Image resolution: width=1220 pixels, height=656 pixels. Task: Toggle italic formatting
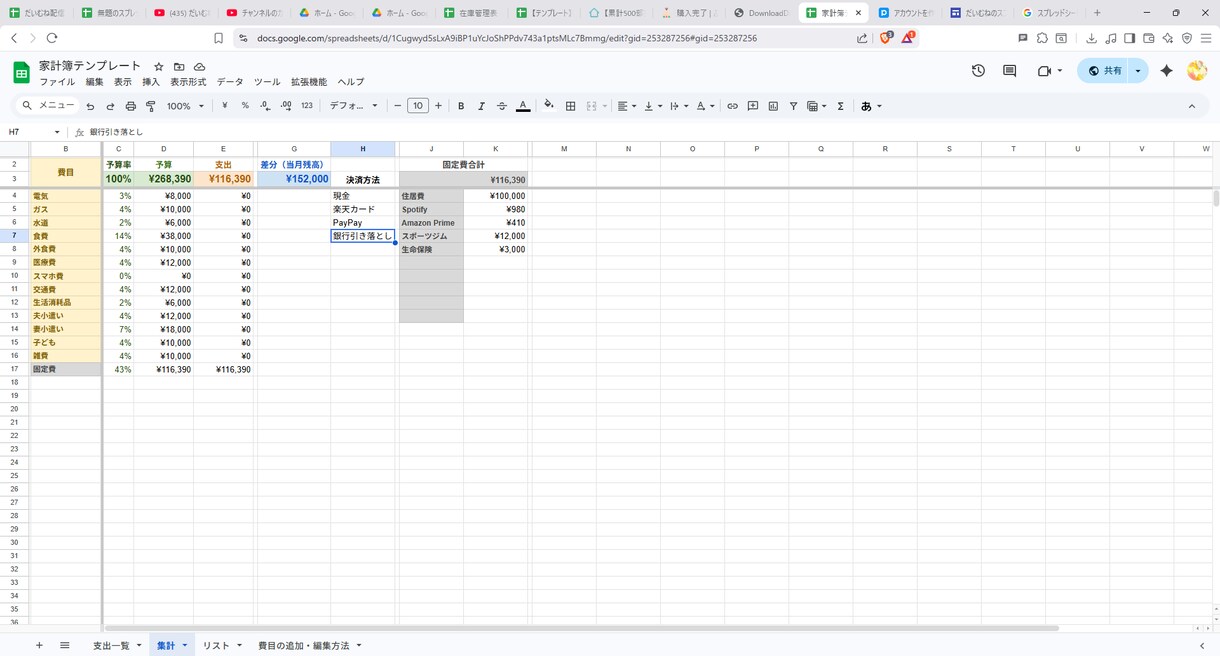(x=481, y=106)
